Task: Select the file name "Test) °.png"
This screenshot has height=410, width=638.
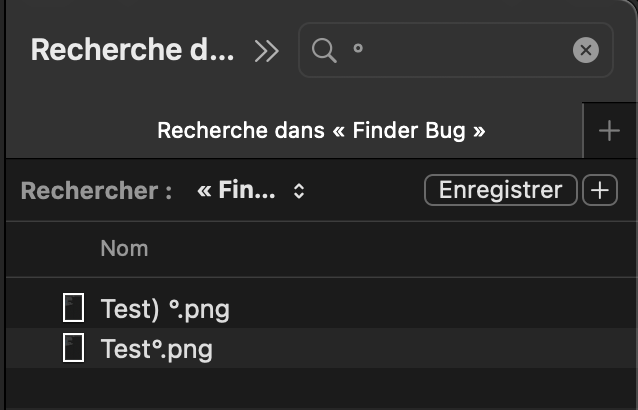Action: pyautogui.click(x=165, y=309)
